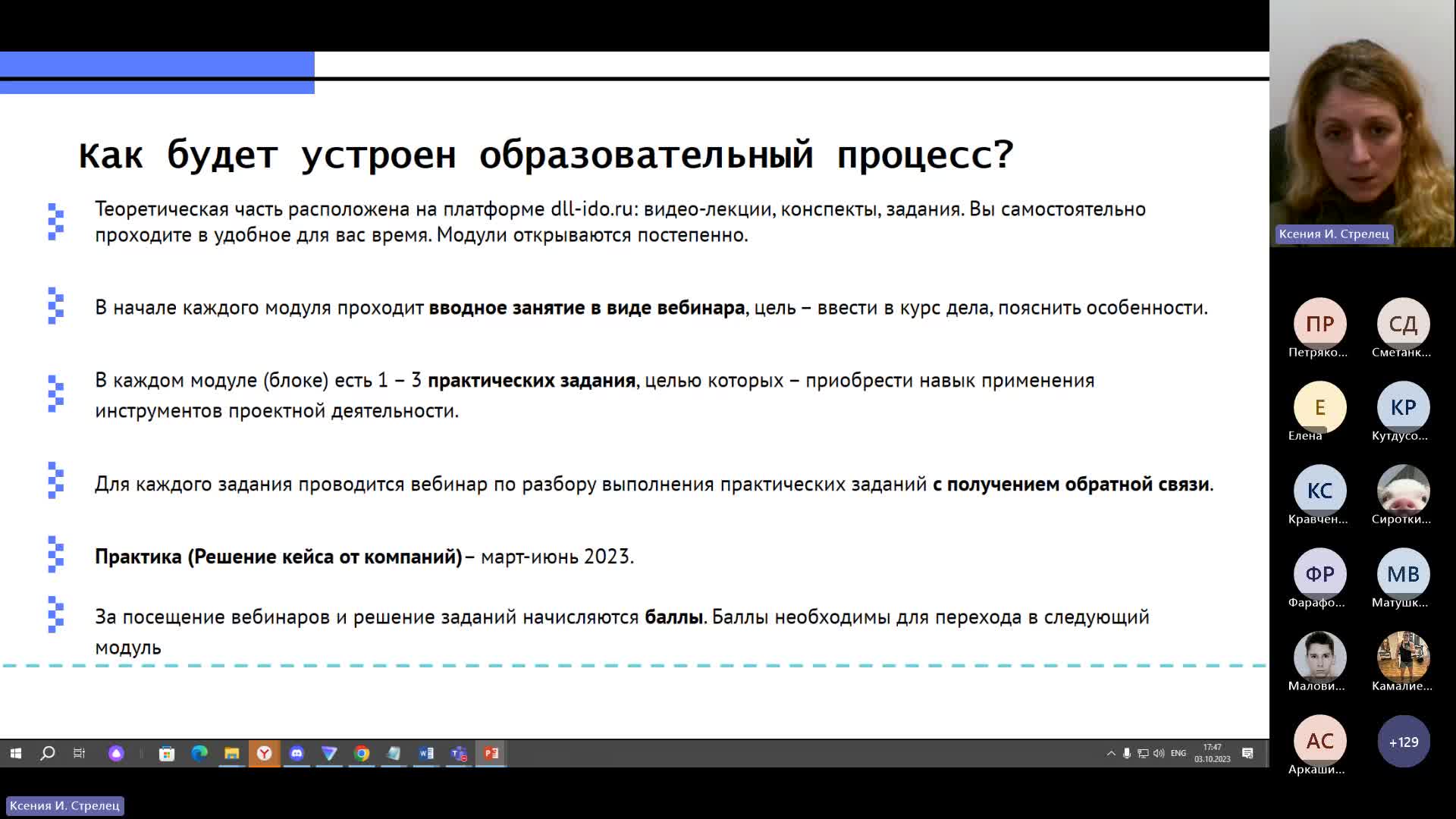Open File Explorer from taskbar
The width and height of the screenshot is (1456, 819).
pyautogui.click(x=232, y=753)
